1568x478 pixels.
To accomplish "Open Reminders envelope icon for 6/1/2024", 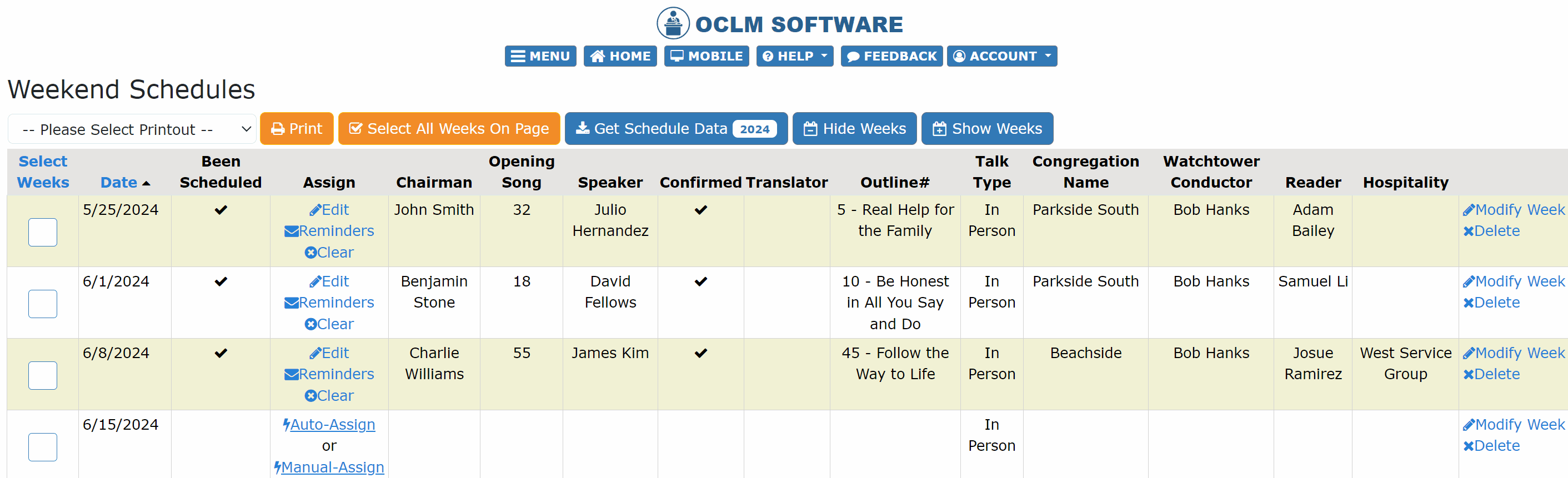I will coord(291,302).
